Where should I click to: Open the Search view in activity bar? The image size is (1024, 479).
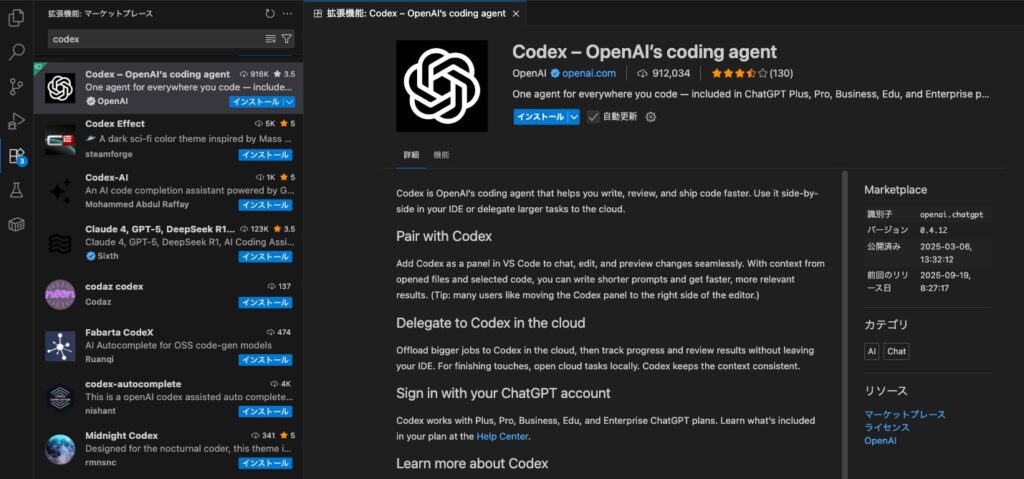pyautogui.click(x=16, y=52)
